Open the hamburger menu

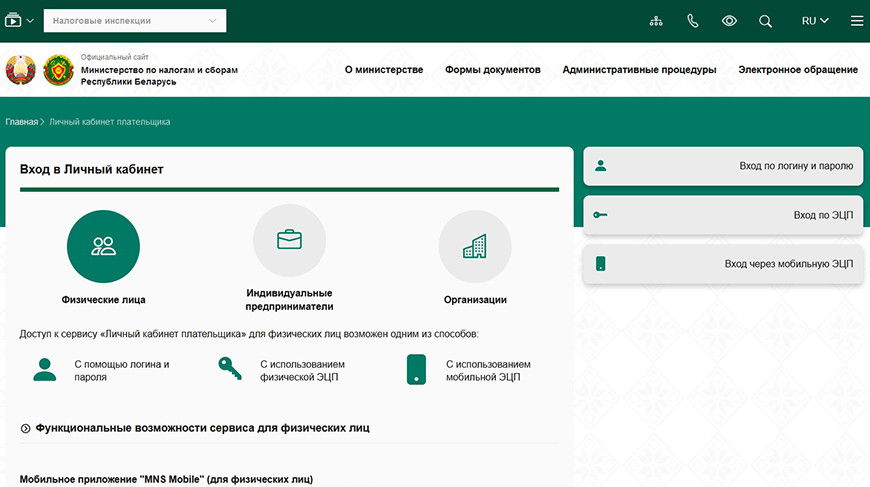tap(856, 21)
